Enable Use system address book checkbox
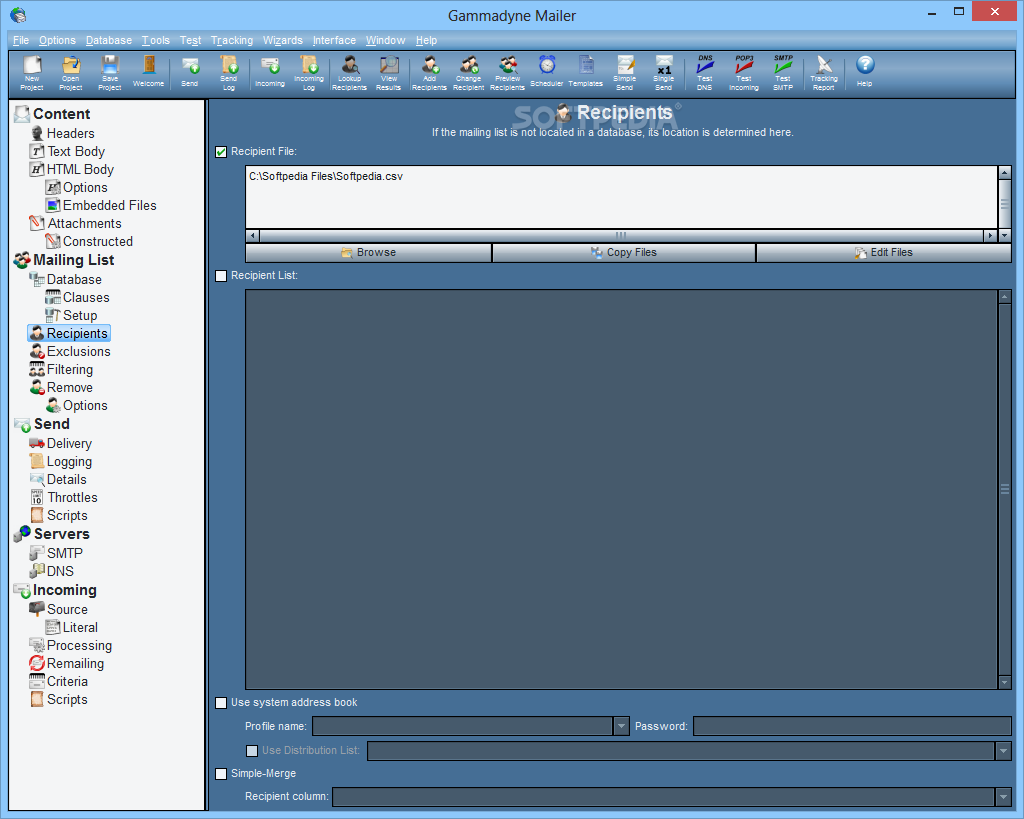 click(x=221, y=703)
